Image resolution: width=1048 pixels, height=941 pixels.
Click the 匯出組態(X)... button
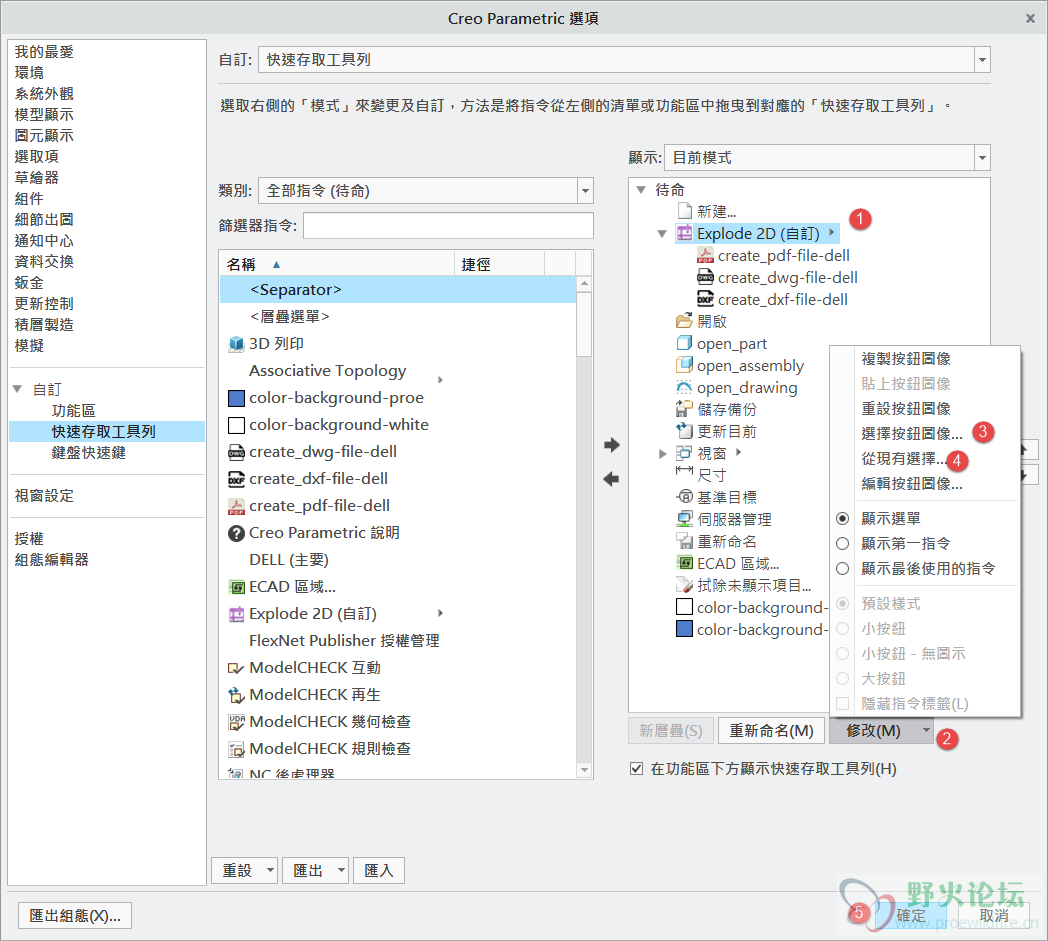pos(75,916)
